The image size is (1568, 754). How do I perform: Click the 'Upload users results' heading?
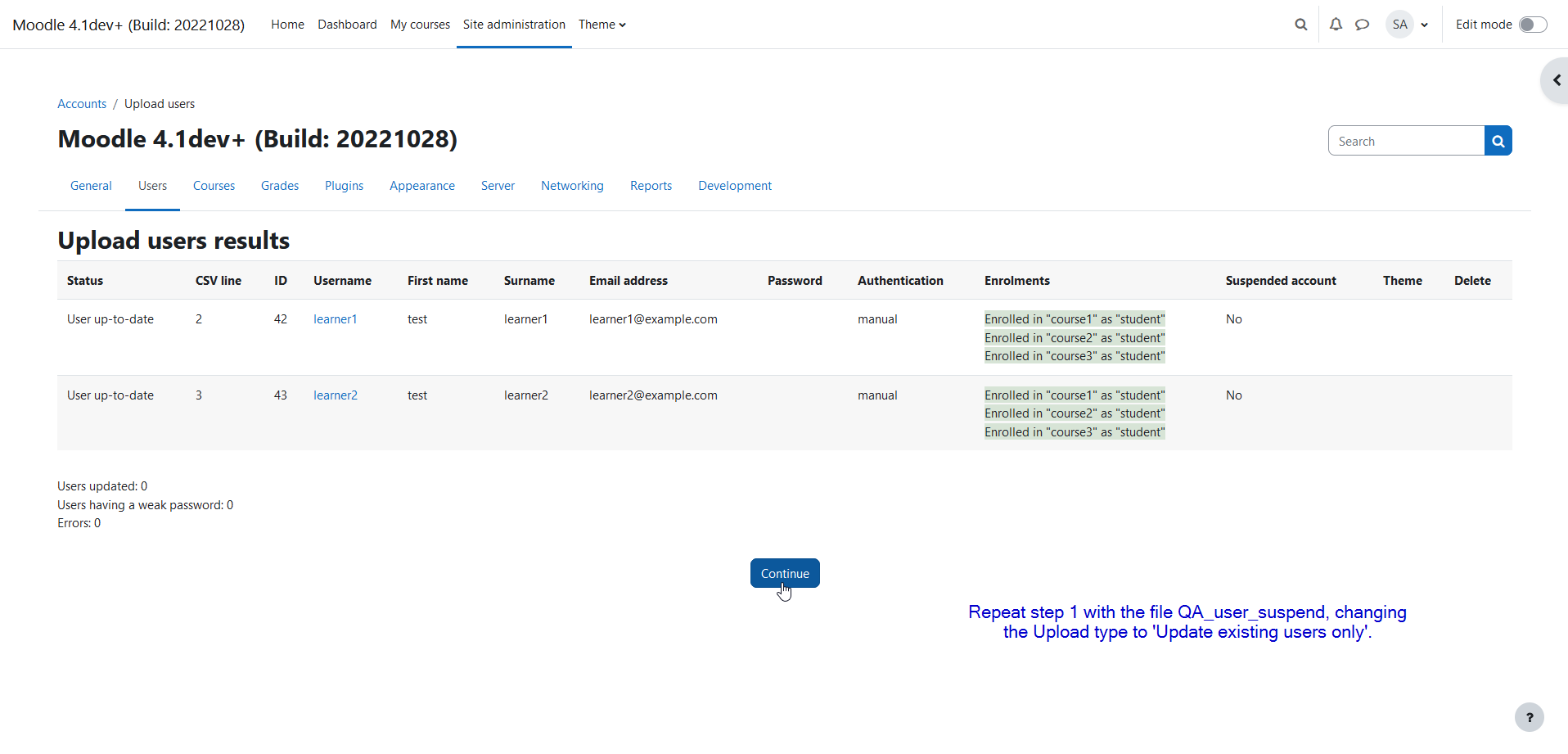173,241
